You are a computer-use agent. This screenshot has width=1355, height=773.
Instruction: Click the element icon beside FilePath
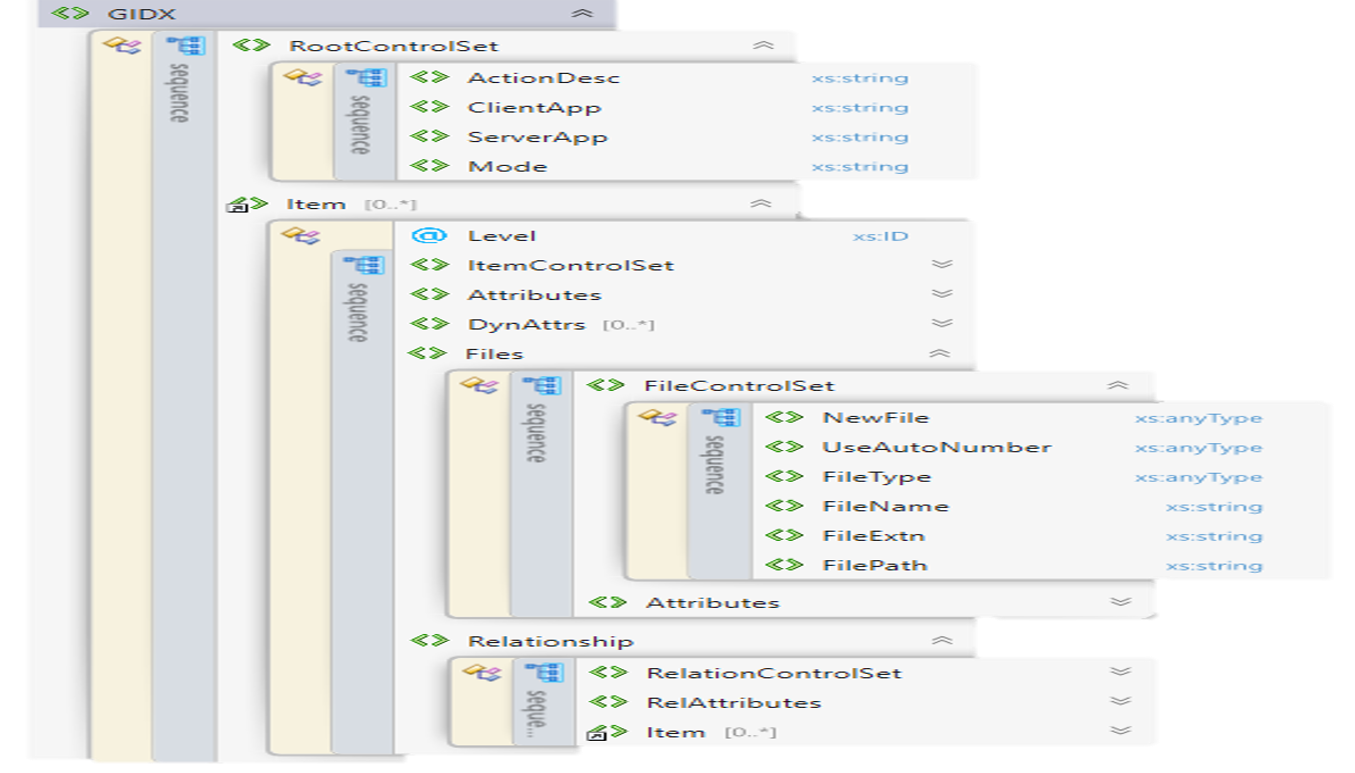[x=784, y=565]
